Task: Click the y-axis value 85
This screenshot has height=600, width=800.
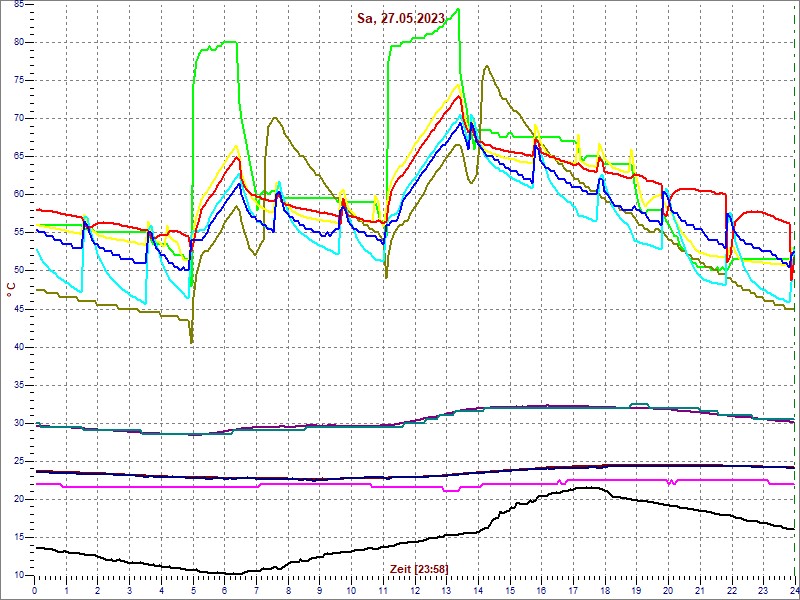Action: [19, 5]
